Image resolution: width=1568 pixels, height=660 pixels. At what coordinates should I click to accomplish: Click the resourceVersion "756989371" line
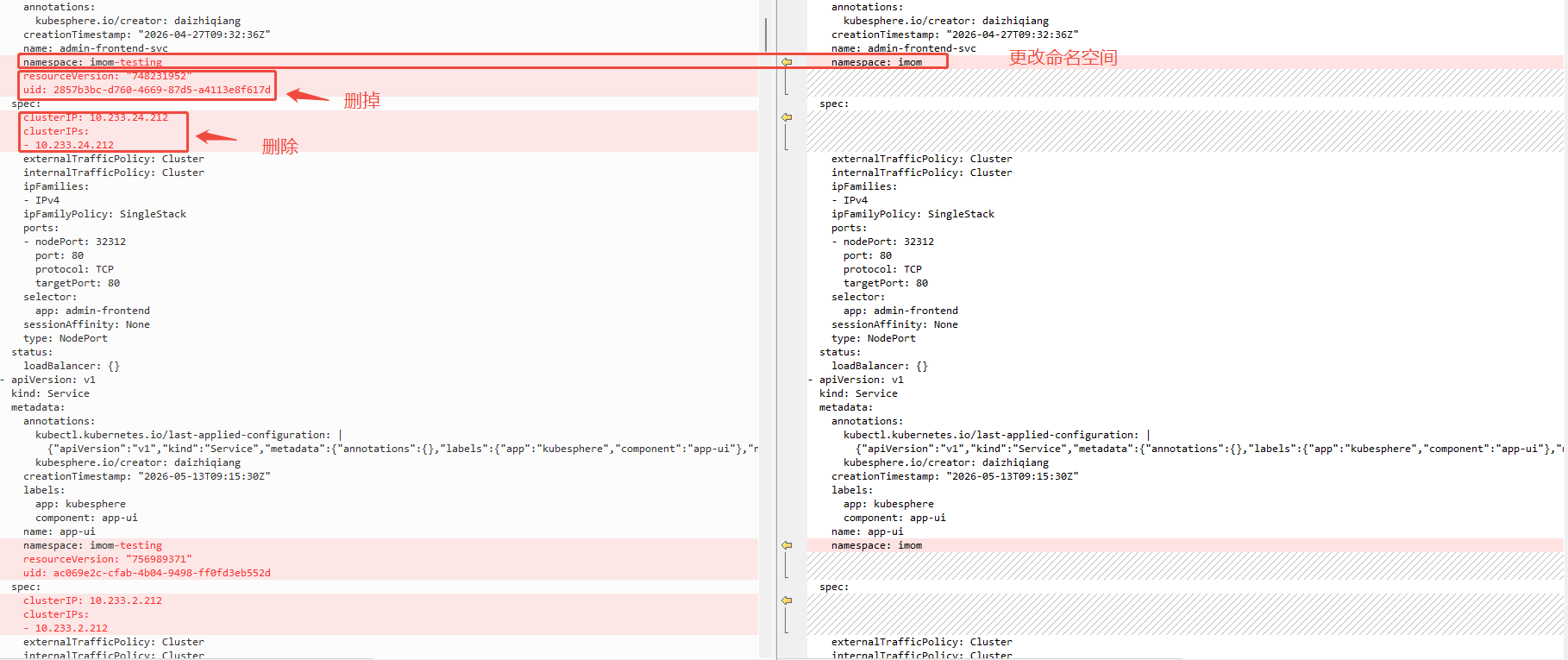pyautogui.click(x=107, y=559)
